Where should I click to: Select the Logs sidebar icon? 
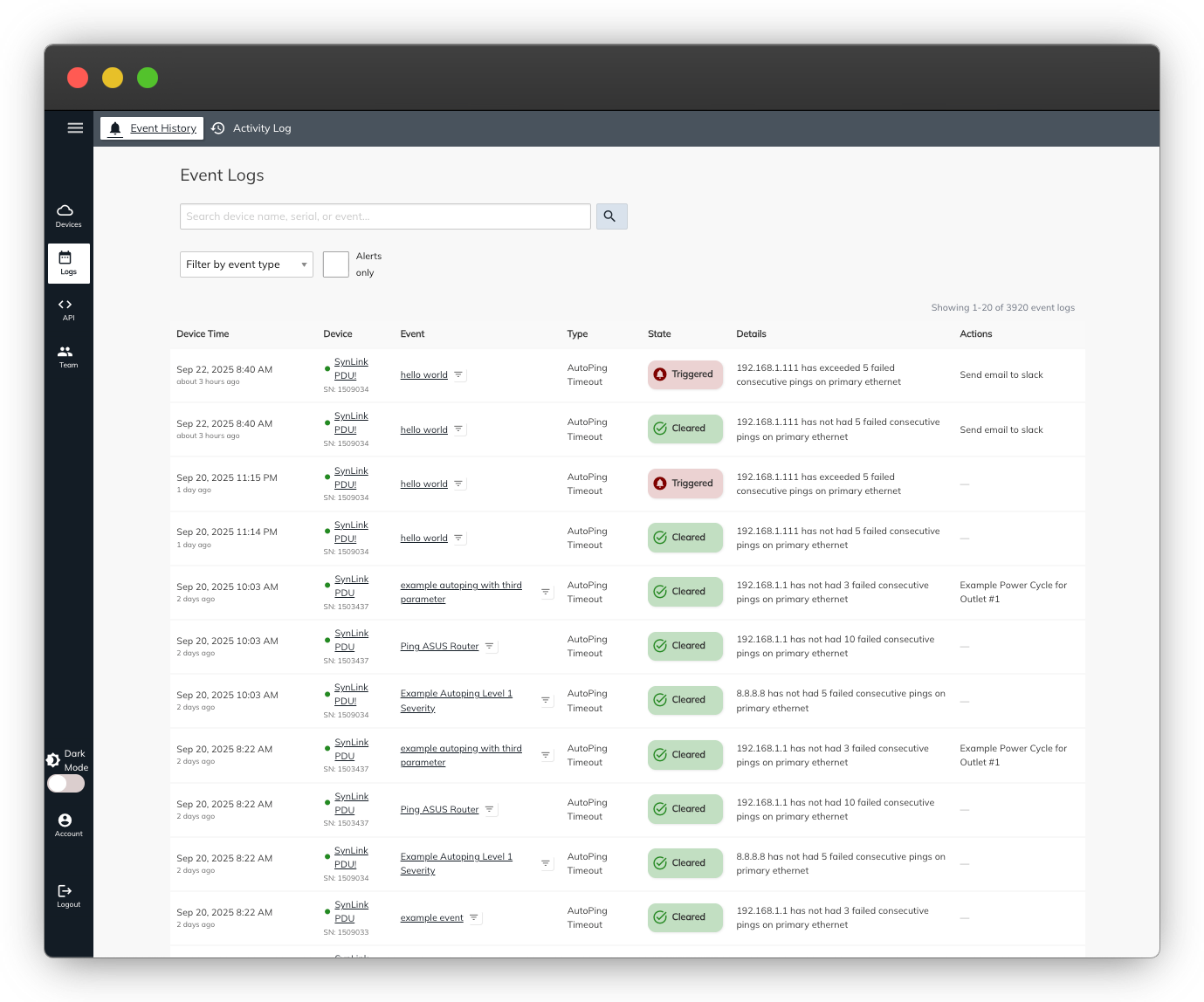click(68, 264)
